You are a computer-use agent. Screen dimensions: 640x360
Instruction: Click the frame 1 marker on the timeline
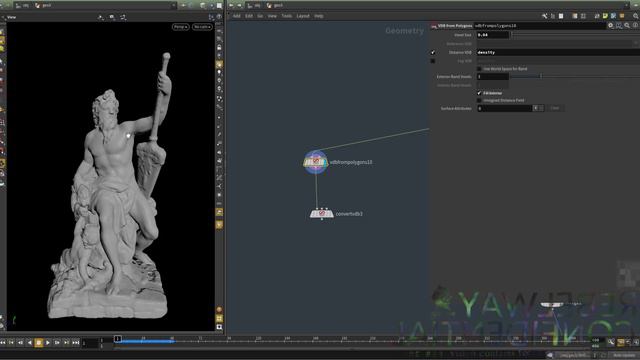click(118, 339)
